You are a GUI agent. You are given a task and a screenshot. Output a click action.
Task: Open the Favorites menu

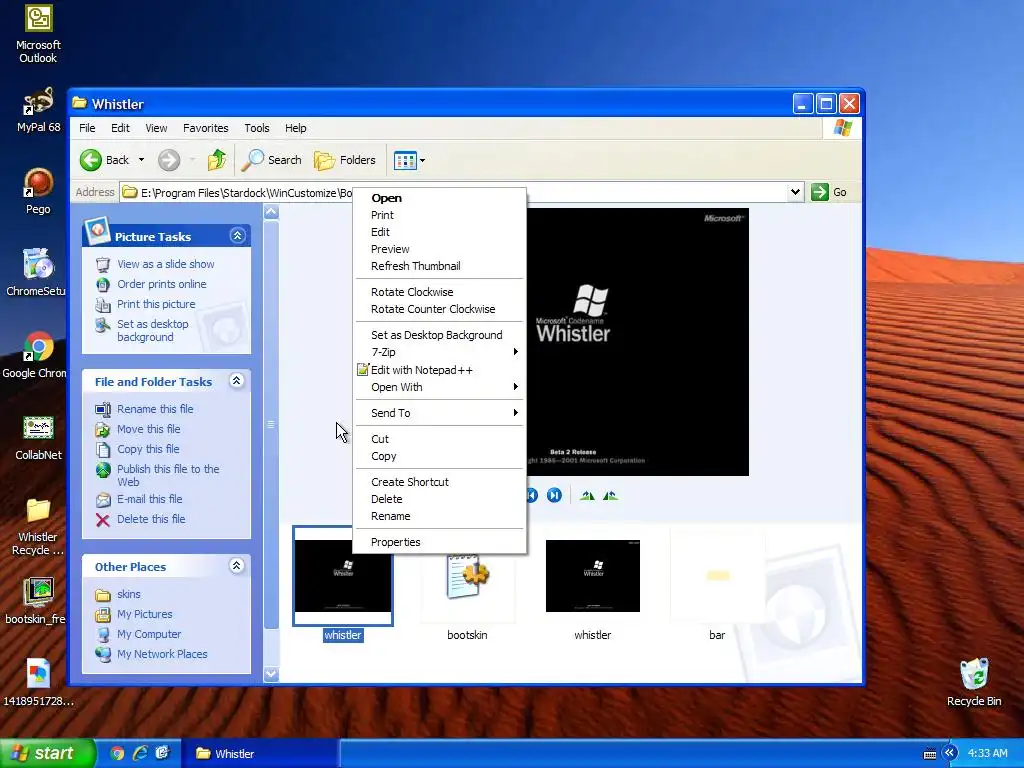click(x=206, y=128)
